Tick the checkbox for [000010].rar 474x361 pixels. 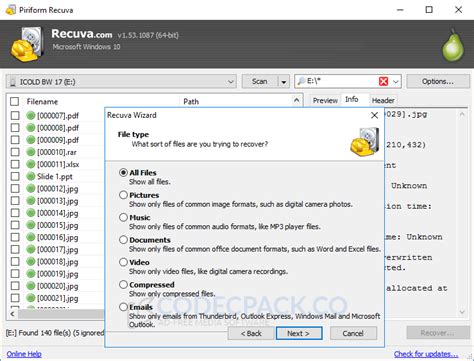(x=15, y=152)
